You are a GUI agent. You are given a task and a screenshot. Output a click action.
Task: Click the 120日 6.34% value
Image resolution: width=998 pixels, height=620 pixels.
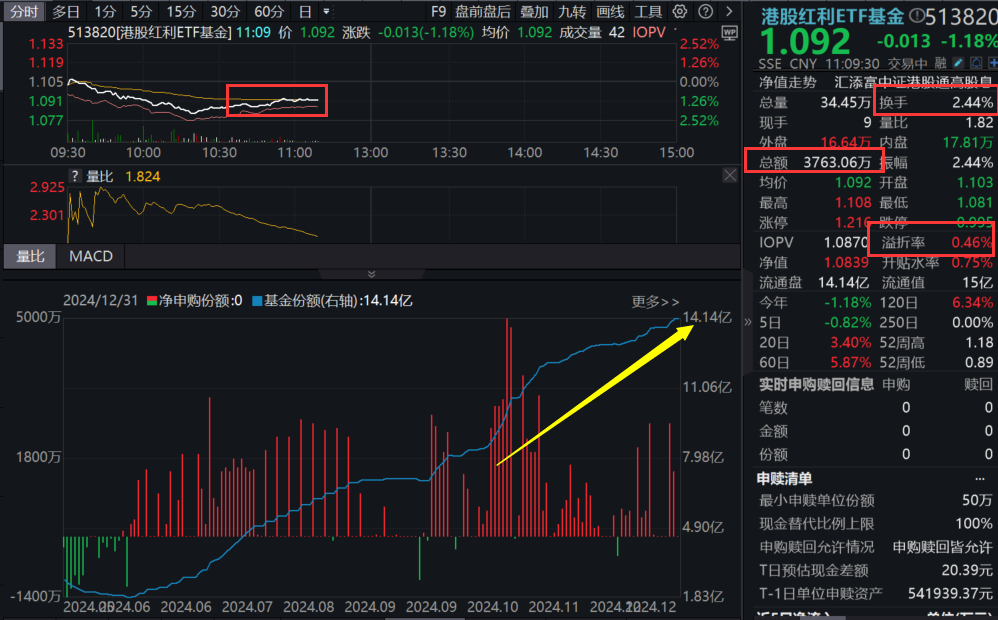point(973,302)
